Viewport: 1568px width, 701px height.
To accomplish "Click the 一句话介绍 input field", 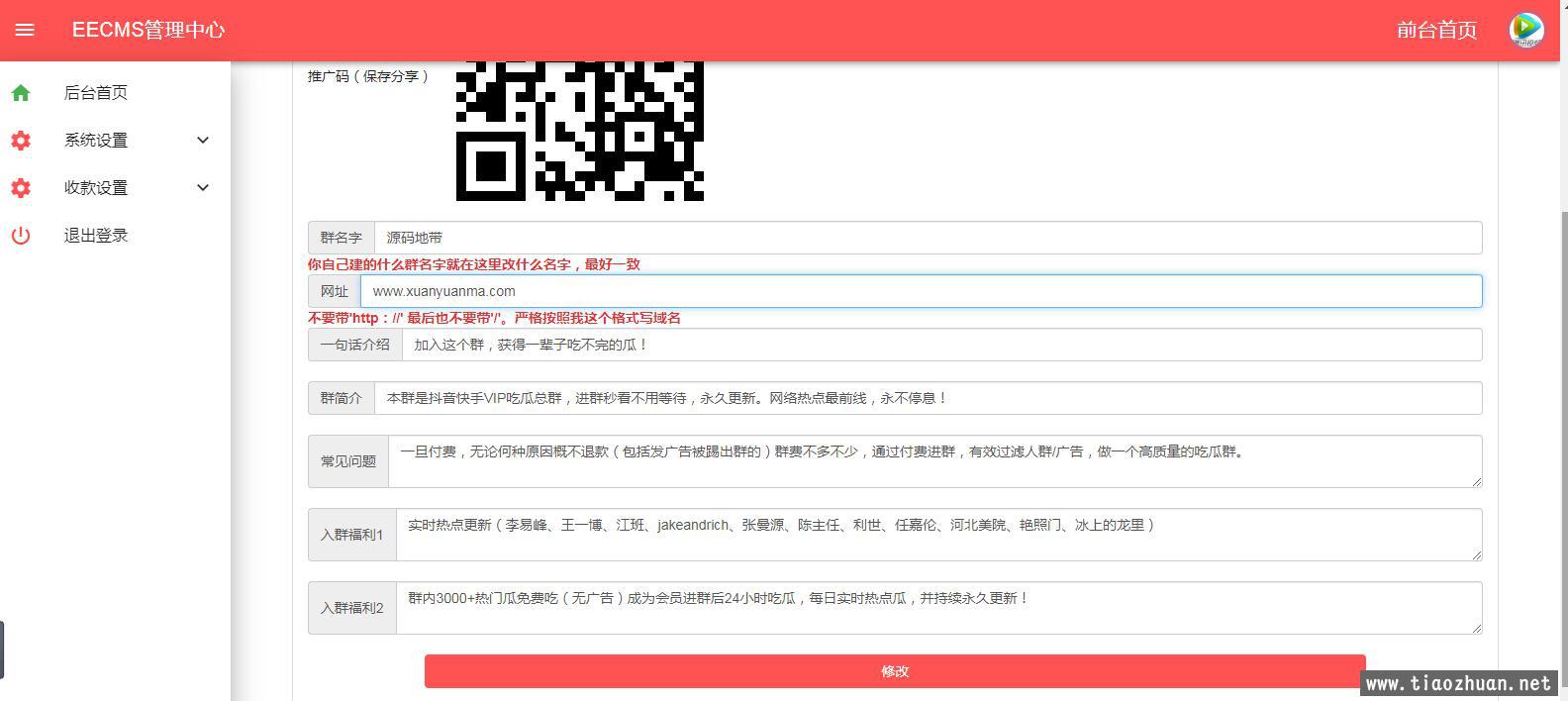I will tap(941, 345).
